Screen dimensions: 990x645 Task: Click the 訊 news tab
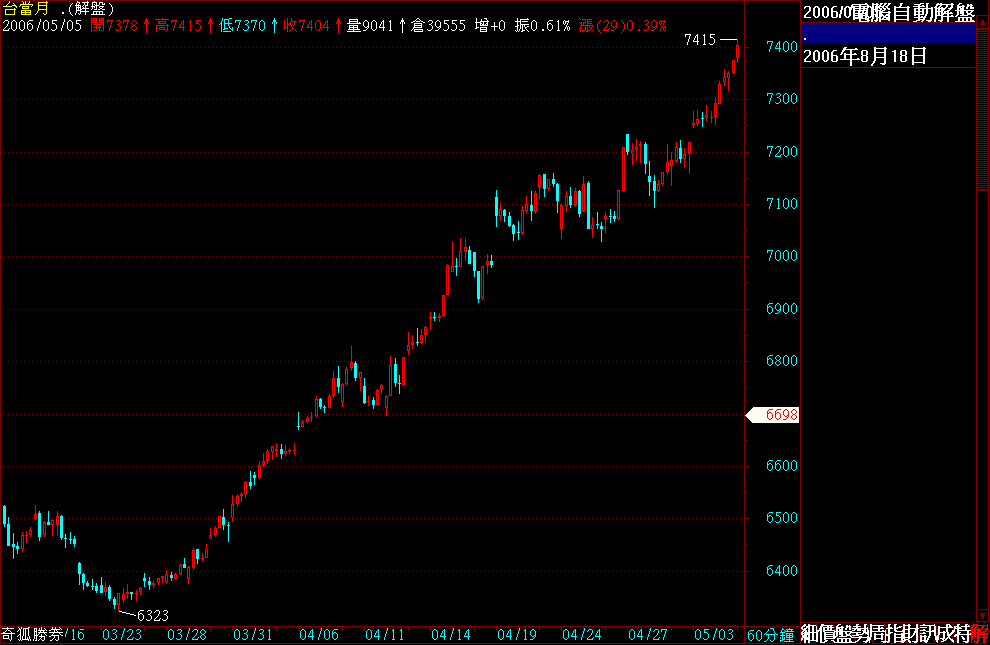934,634
